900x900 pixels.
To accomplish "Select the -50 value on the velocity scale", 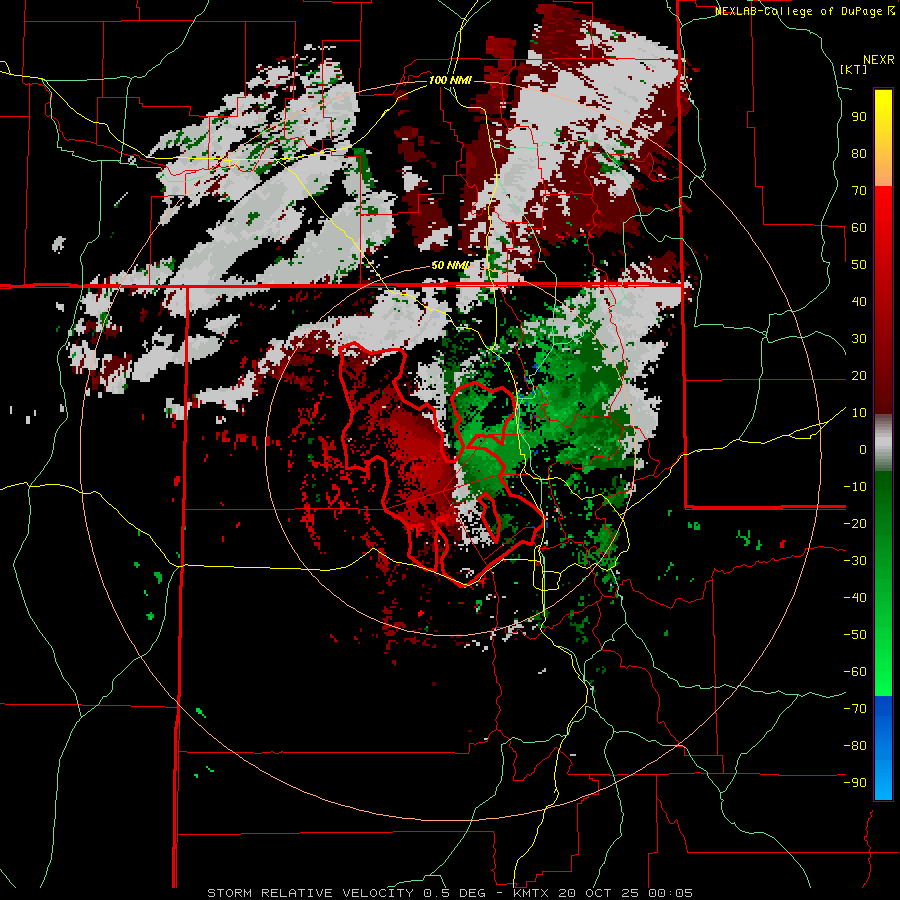I will click(855, 635).
